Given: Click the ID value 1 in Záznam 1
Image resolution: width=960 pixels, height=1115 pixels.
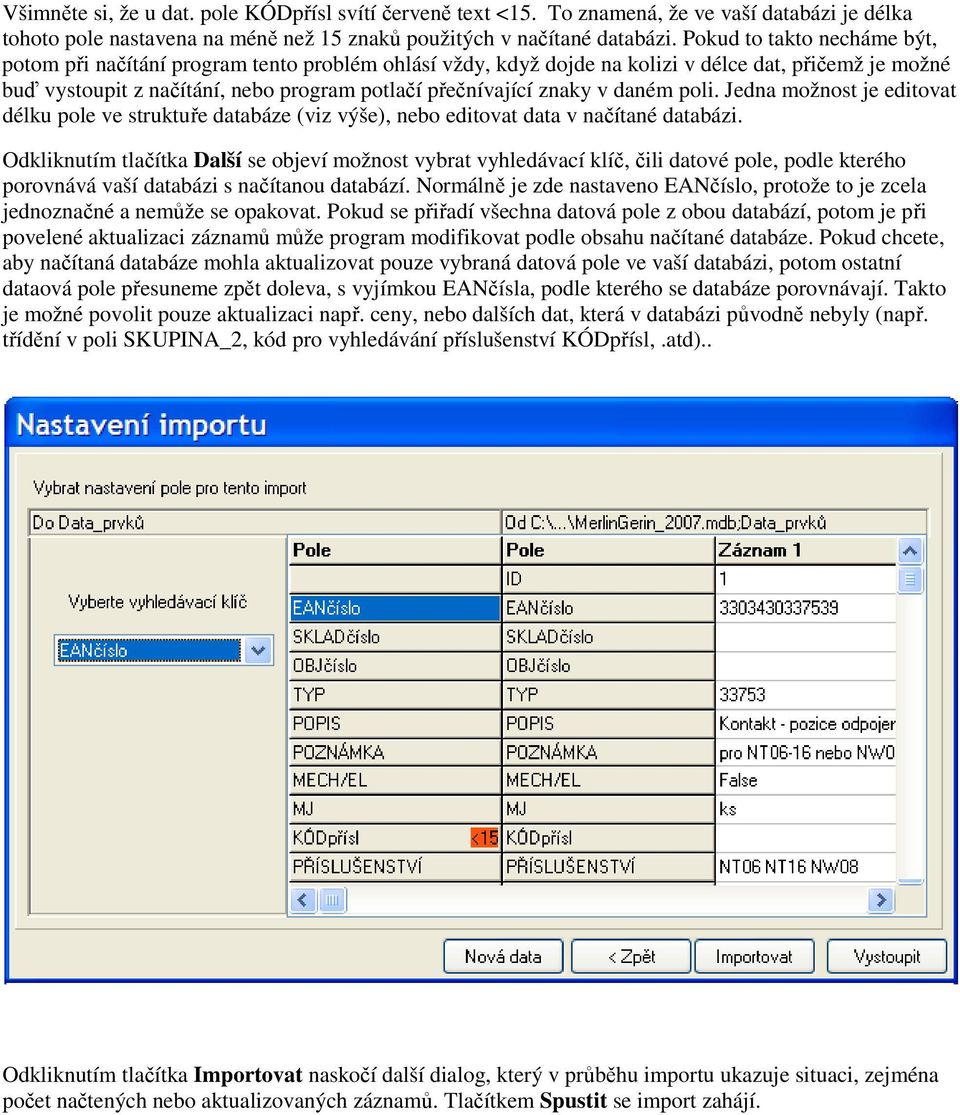Looking at the screenshot, I should click(x=806, y=579).
